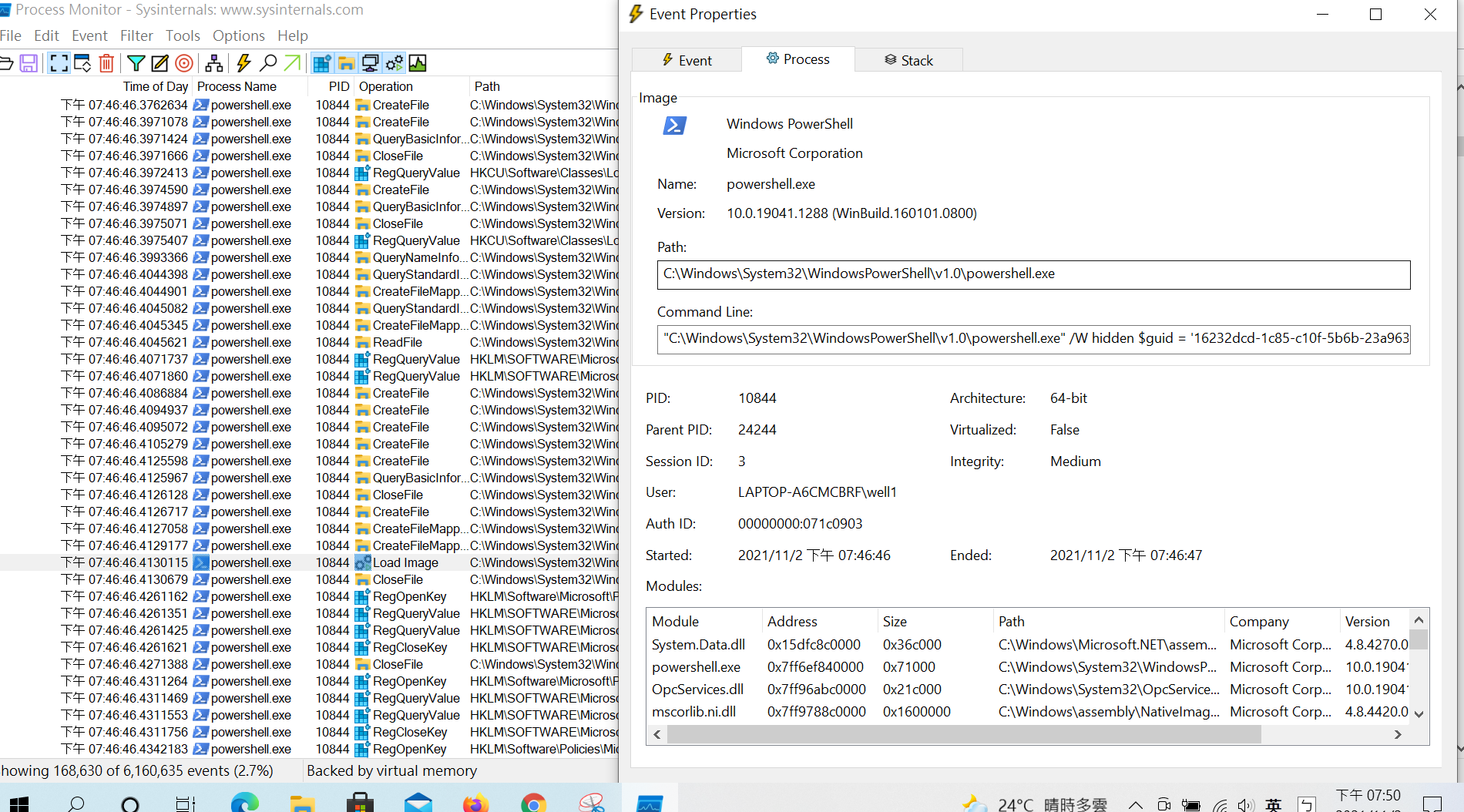Select the Load Image event row
Screen dimensions: 1464x812
309,562
